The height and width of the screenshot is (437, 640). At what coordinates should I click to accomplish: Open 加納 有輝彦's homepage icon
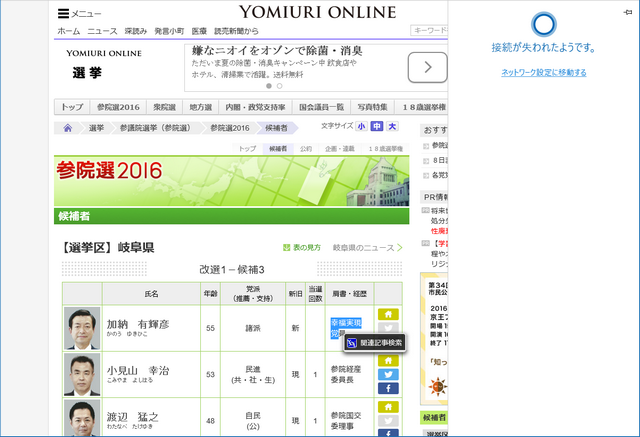[388, 314]
